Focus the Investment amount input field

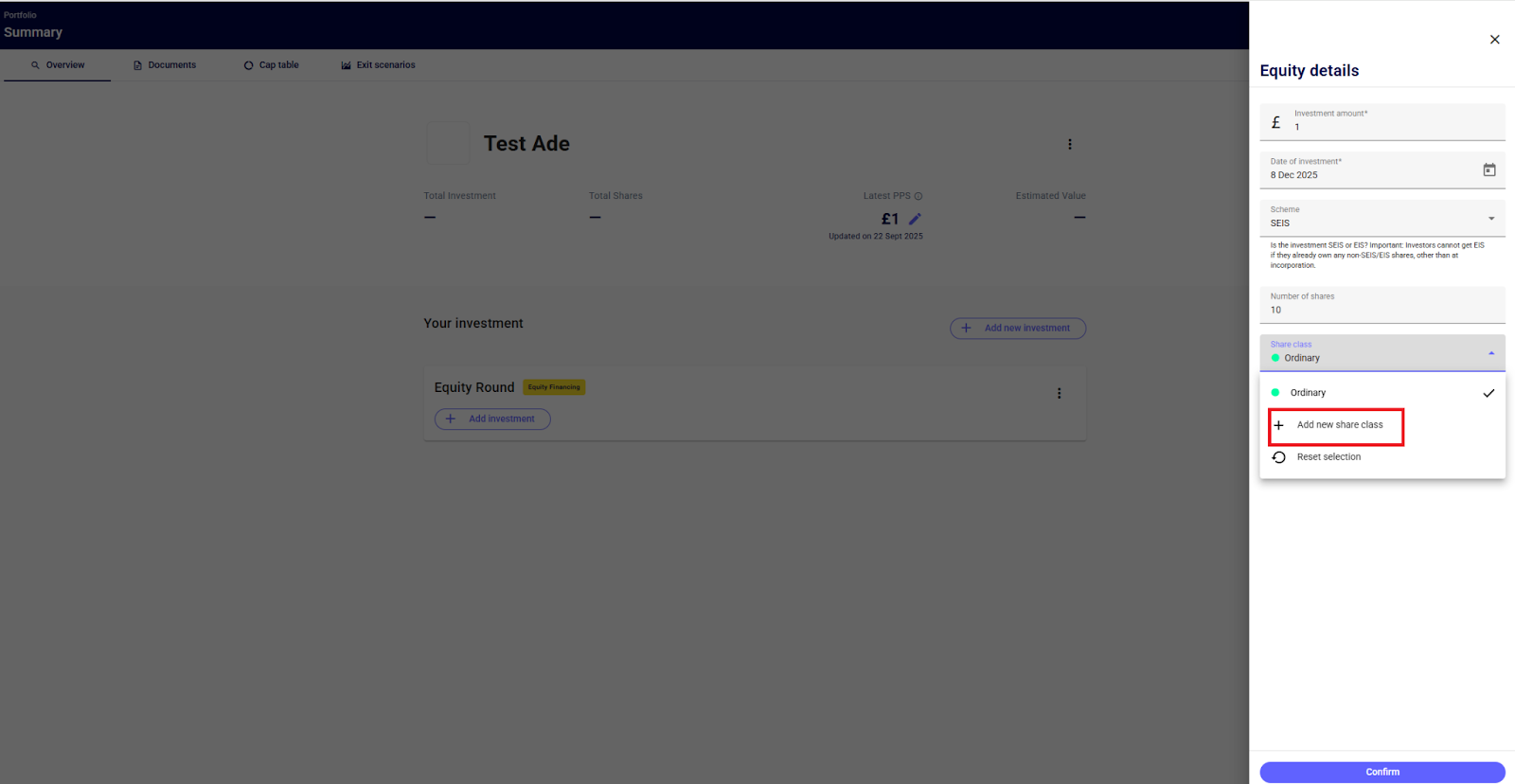point(1392,127)
